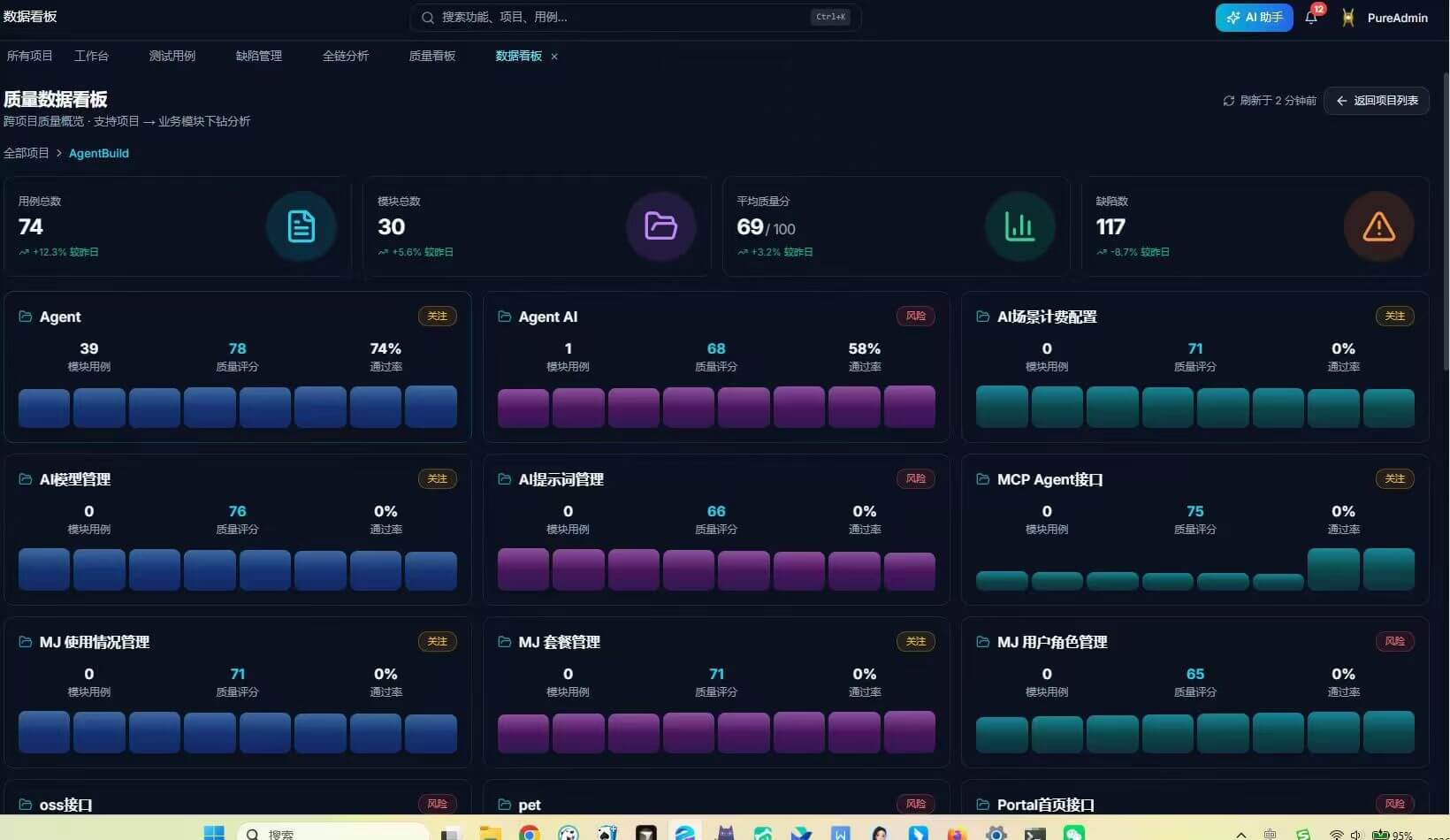Click the 74% 通过率 value on Agent card
Viewport: 1450px width, 840px height.
click(385, 348)
